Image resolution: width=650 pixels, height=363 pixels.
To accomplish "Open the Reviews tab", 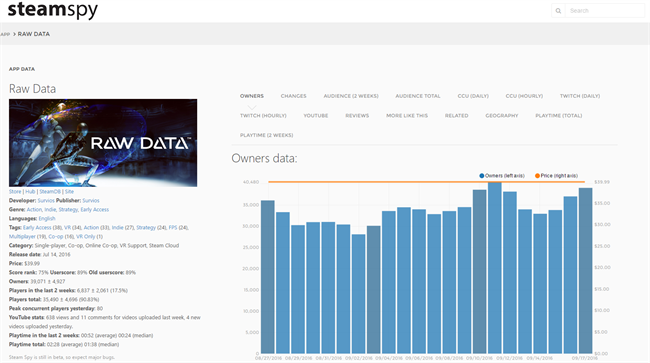I will (357, 116).
